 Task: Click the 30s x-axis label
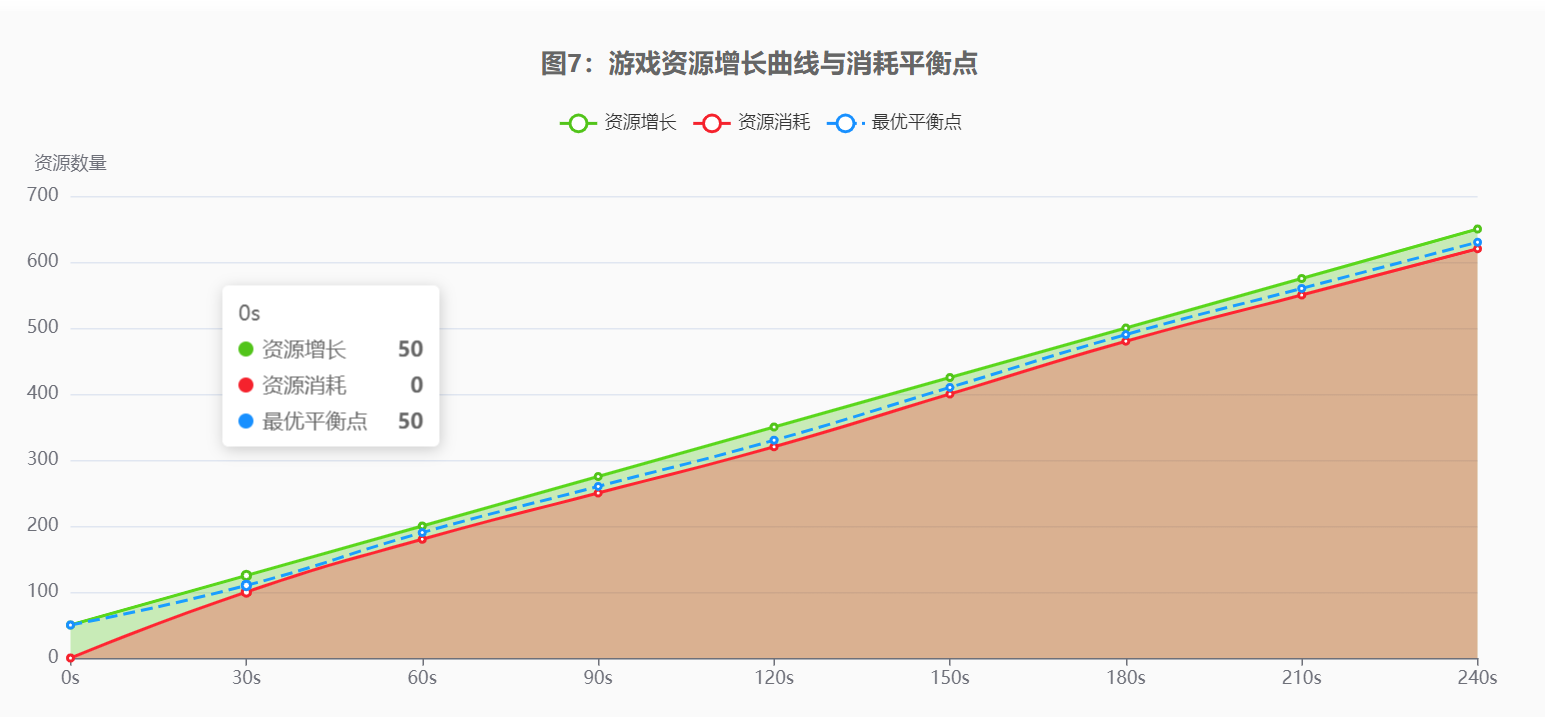(246, 678)
